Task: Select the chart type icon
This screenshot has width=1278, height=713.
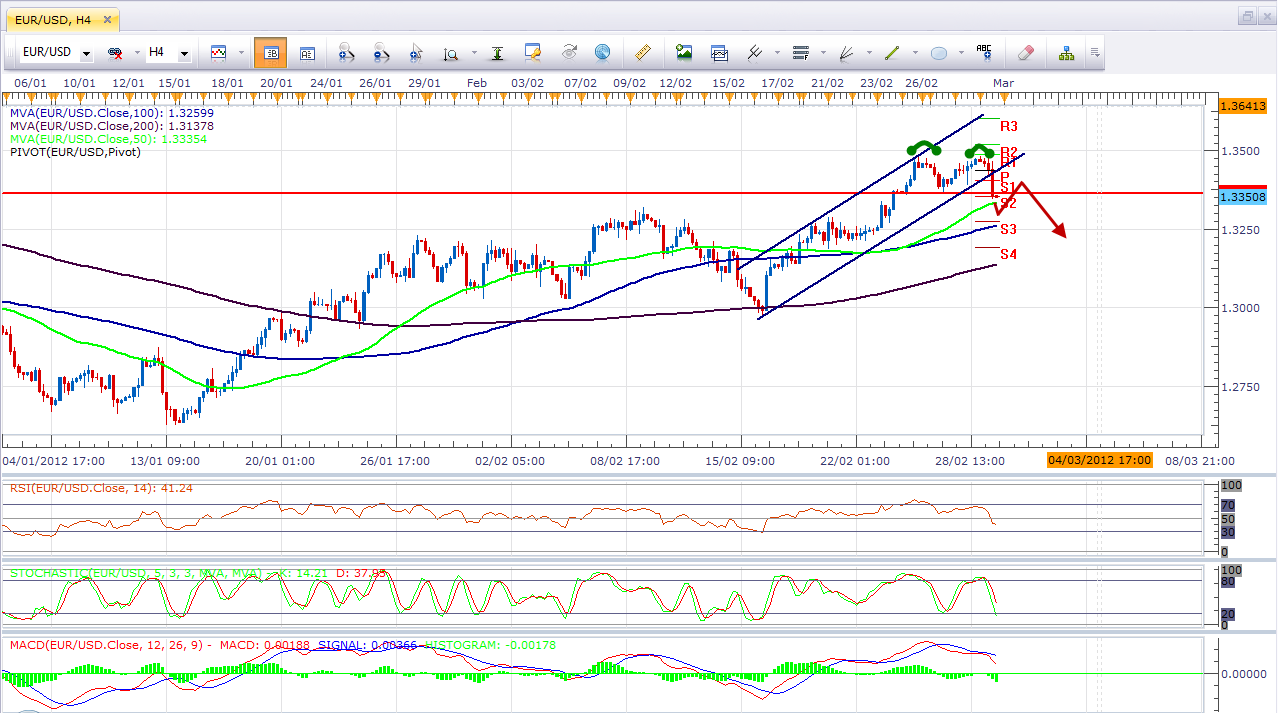Action: [218, 52]
